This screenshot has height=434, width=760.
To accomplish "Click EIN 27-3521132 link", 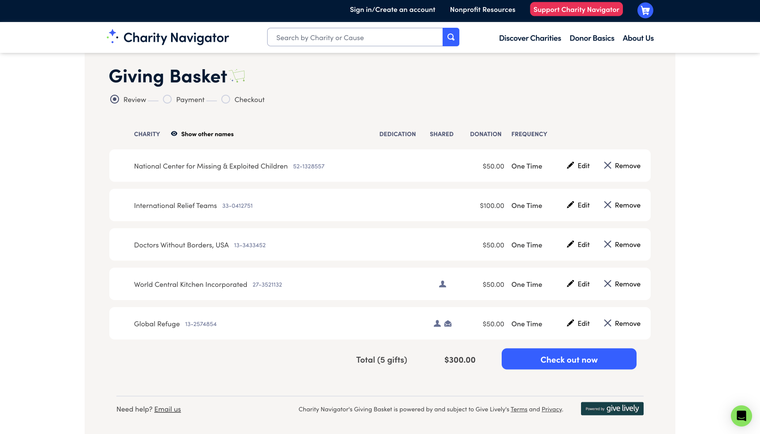I will tap(267, 285).
